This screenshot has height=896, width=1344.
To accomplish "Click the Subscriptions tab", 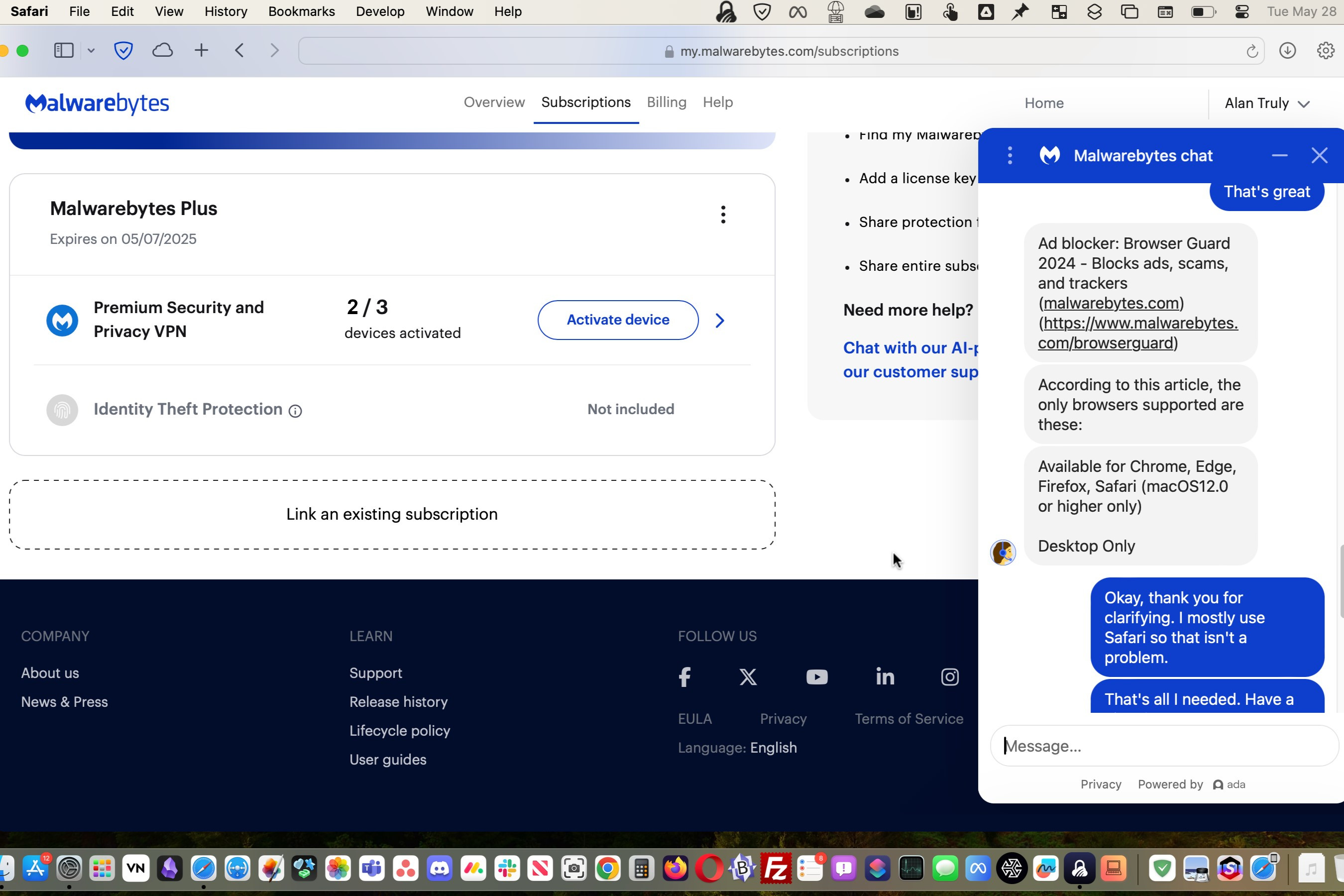I will pyautogui.click(x=585, y=102).
